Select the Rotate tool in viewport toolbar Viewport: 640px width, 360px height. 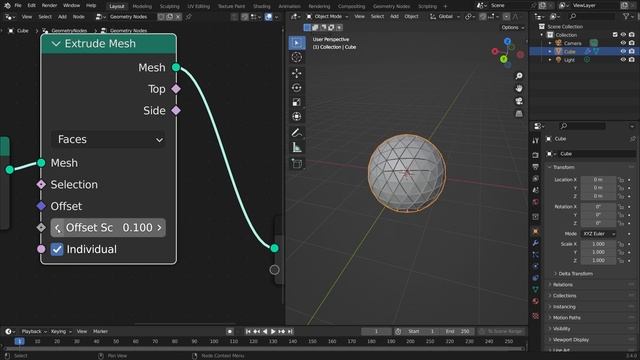(297, 87)
